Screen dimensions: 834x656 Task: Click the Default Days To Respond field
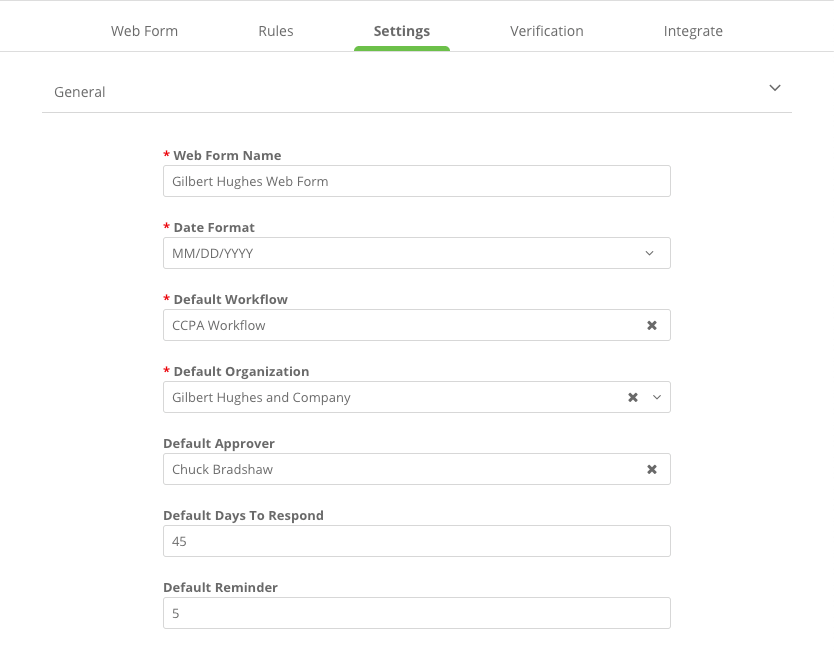[416, 541]
